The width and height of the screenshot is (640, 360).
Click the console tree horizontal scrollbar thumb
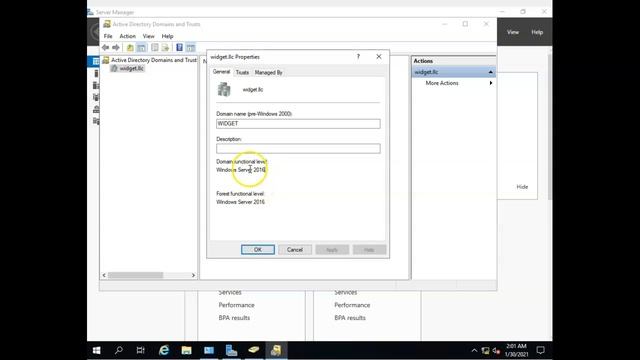[136, 276]
